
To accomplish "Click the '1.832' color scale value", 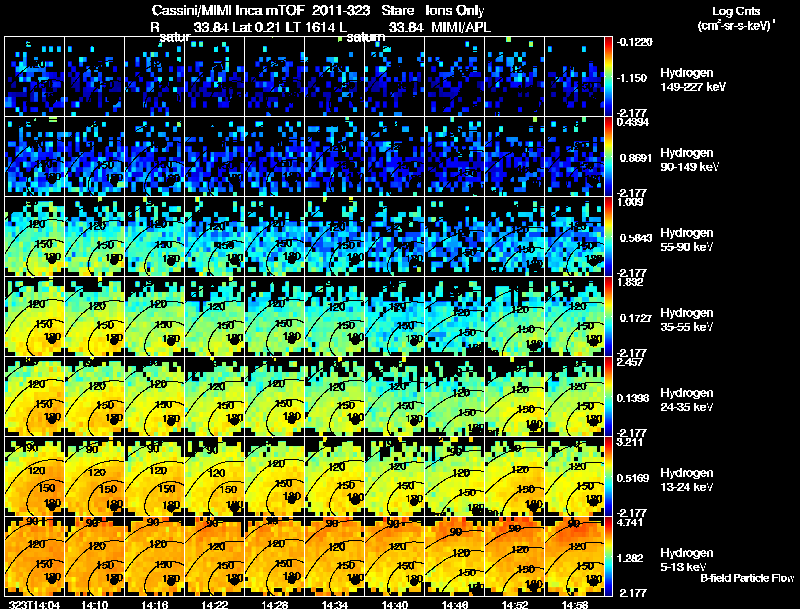I will [630, 282].
